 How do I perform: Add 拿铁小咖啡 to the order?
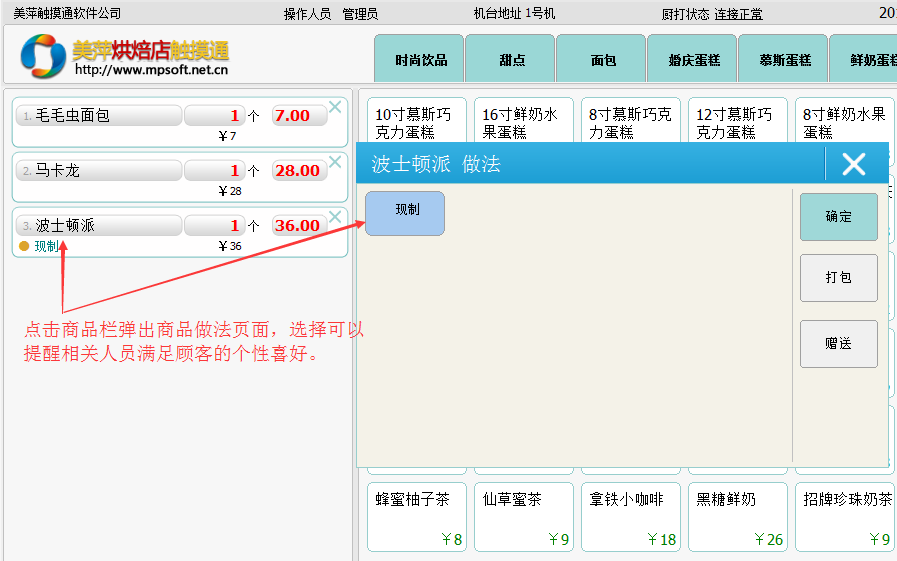[634, 517]
